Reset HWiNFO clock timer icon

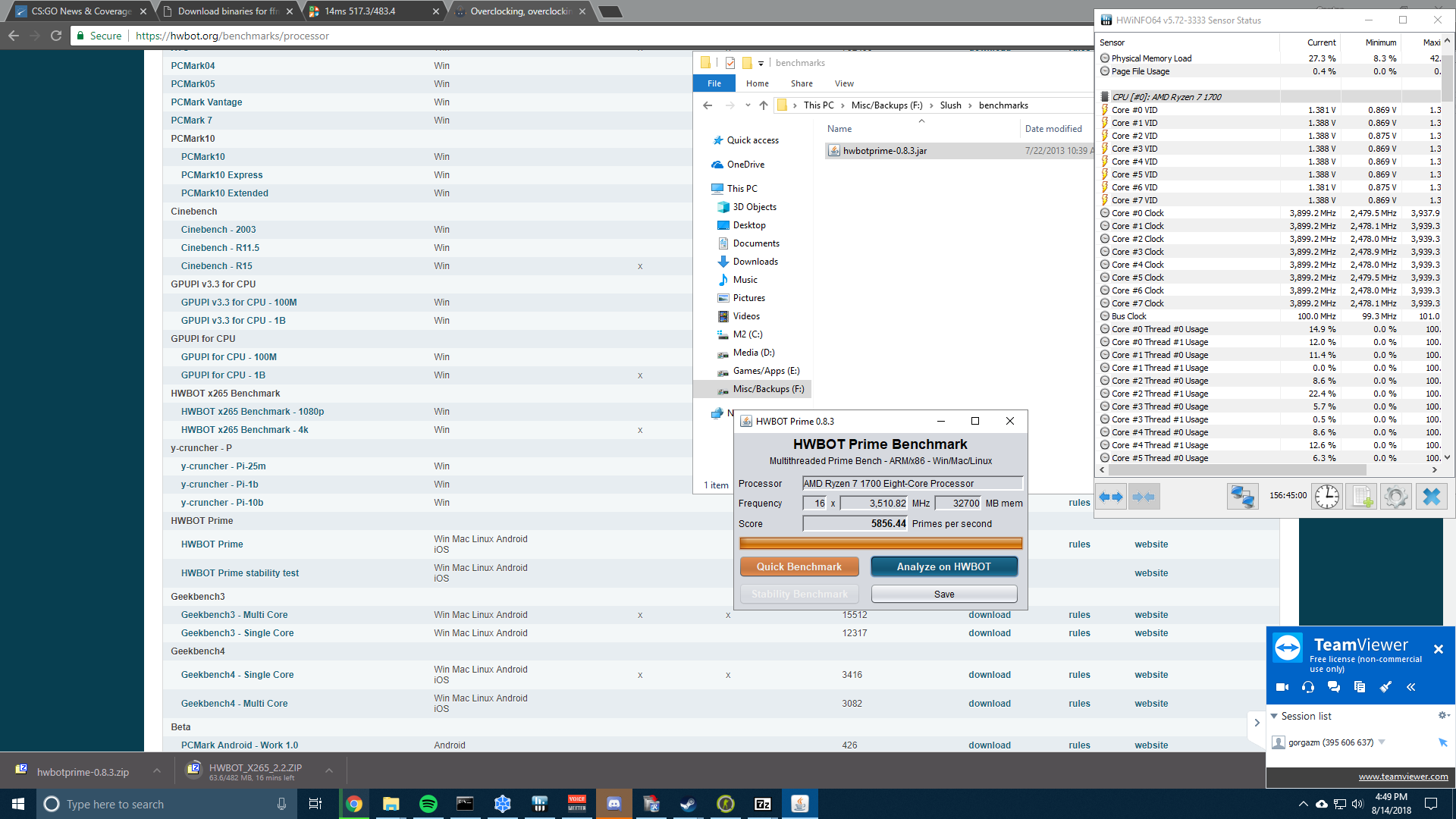tap(1327, 497)
